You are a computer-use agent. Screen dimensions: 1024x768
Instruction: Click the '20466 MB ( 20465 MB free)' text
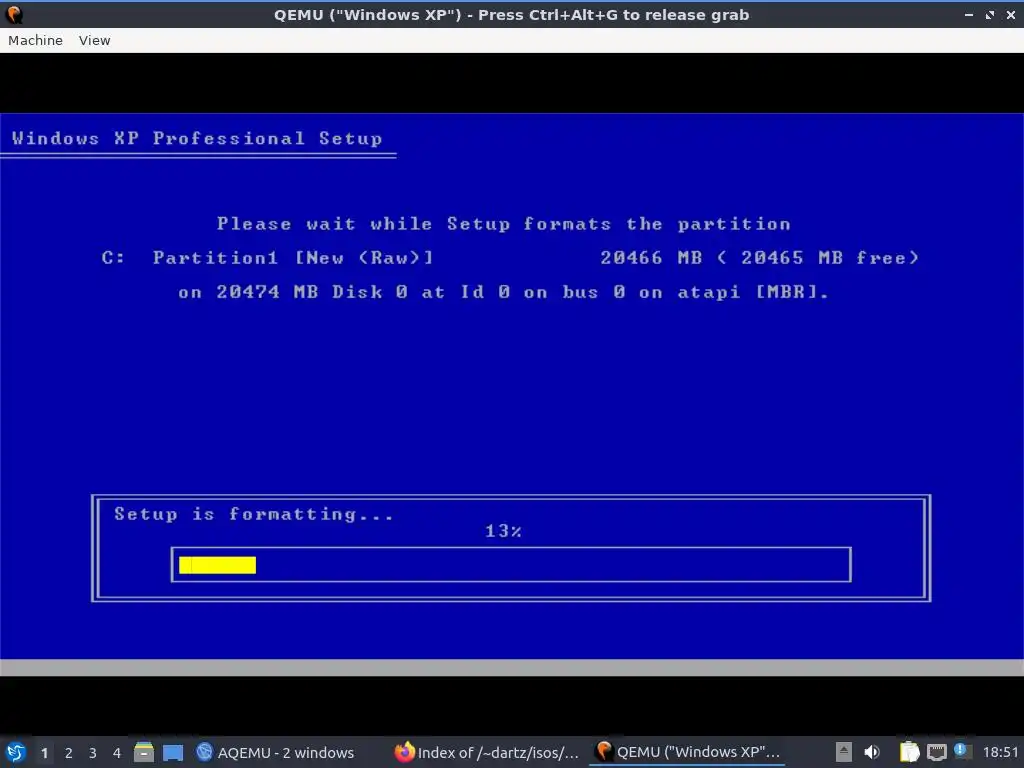tap(760, 257)
